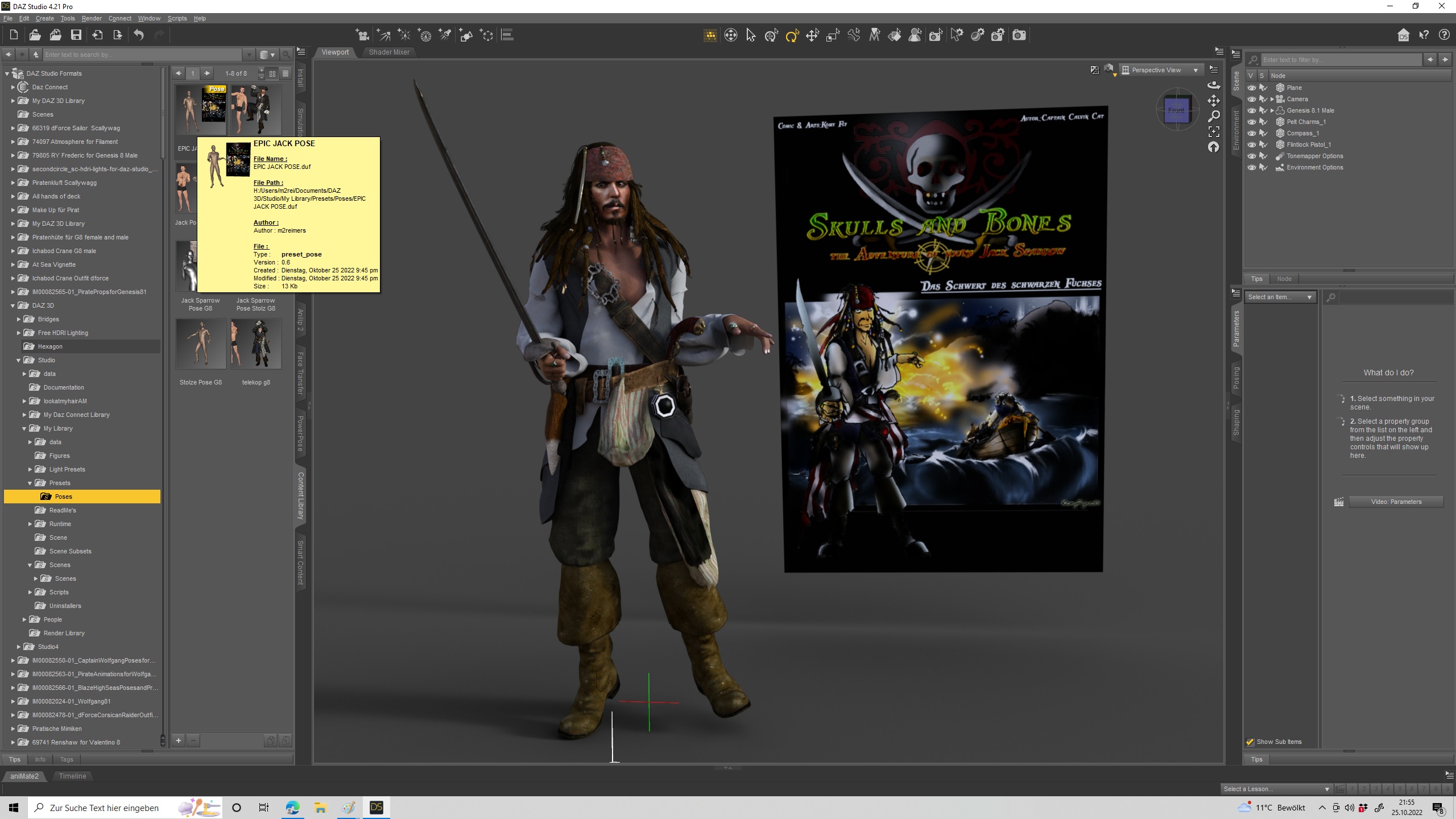Click the add plus button below thumbnails

[x=179, y=741]
